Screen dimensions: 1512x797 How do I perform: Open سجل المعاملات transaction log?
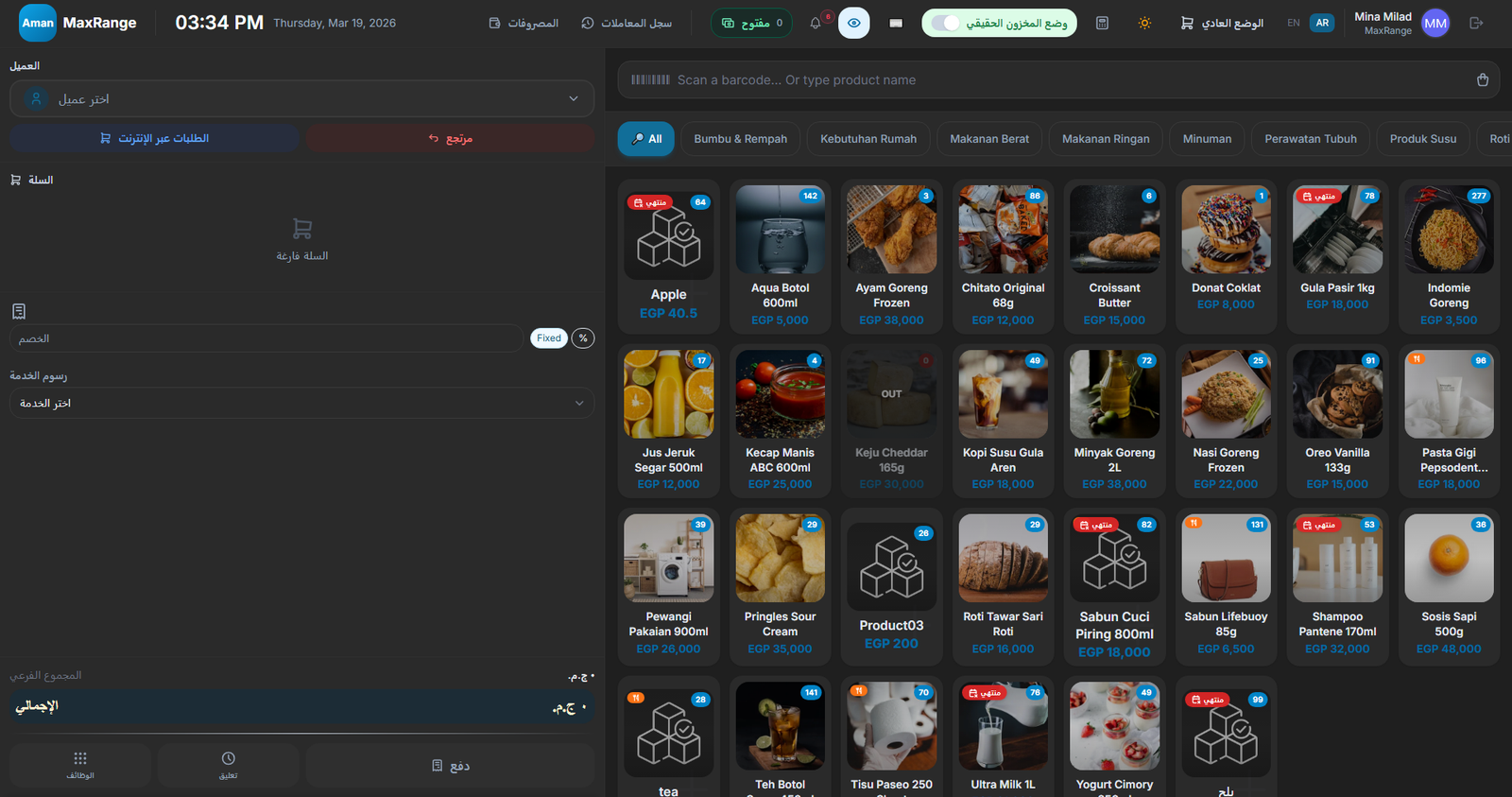(x=627, y=23)
